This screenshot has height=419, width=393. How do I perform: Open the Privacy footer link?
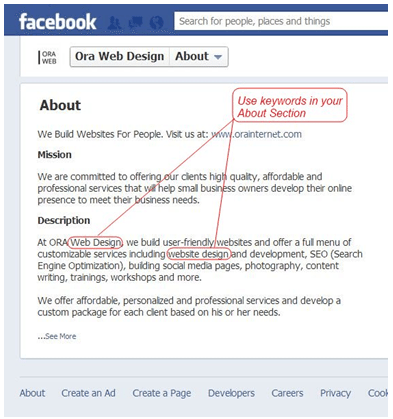(x=335, y=393)
